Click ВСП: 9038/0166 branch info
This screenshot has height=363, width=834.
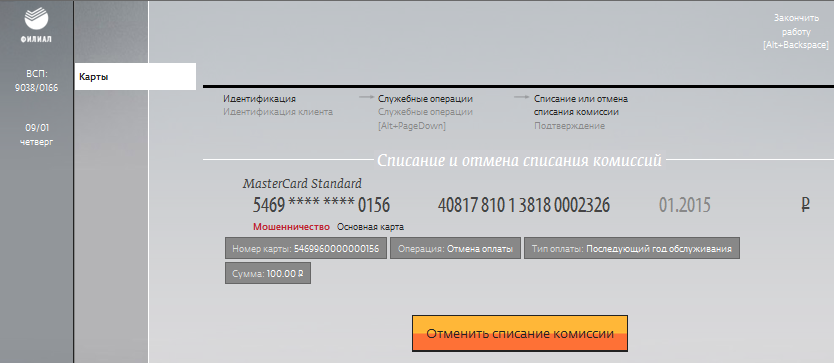(37, 80)
